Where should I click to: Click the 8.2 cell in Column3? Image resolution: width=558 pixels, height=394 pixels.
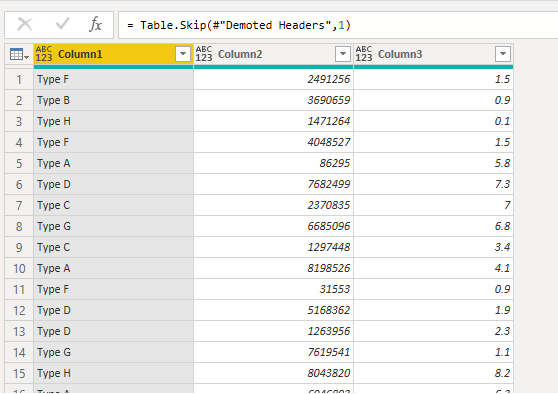[x=433, y=373]
